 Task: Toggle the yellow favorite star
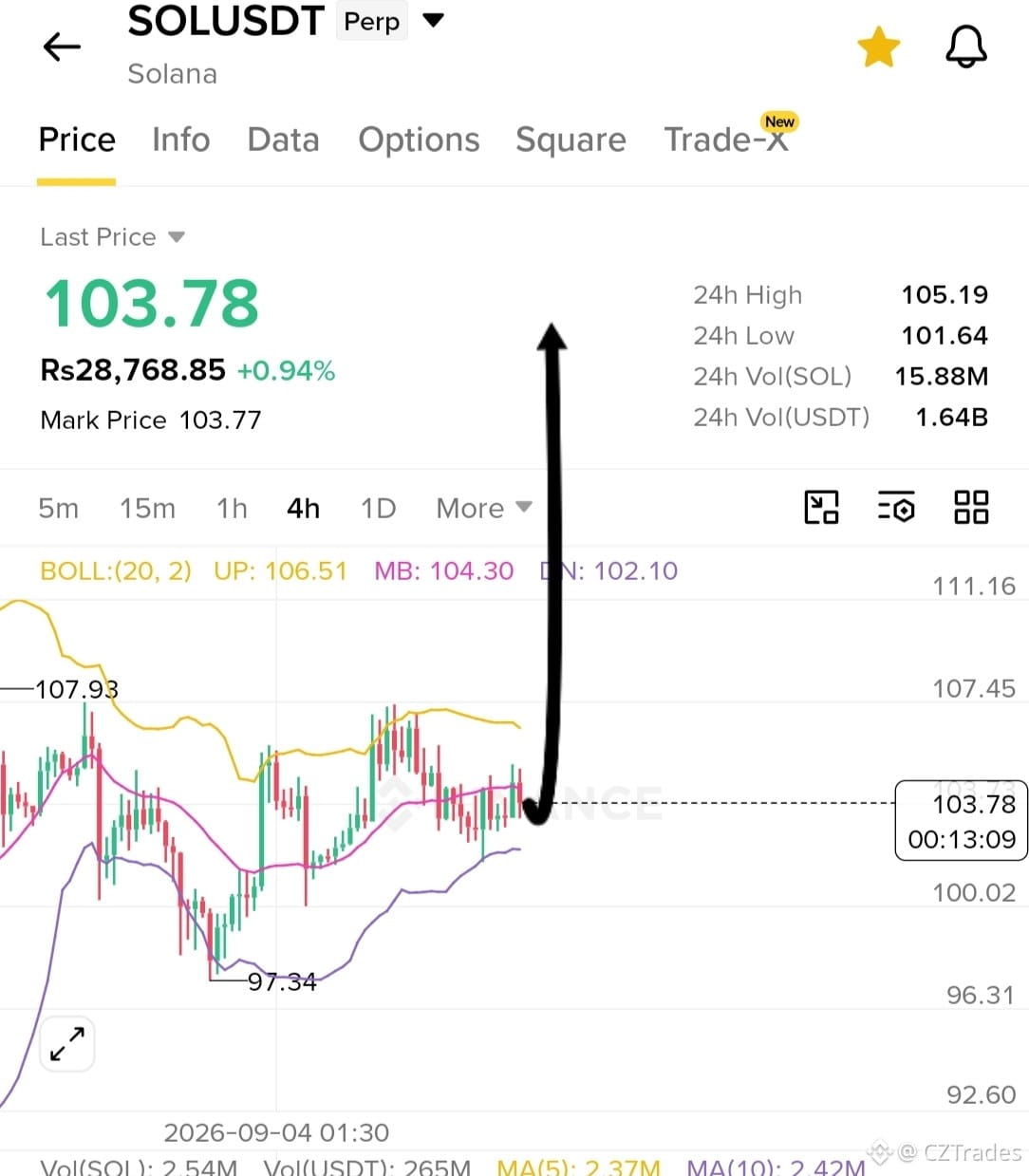point(878,47)
